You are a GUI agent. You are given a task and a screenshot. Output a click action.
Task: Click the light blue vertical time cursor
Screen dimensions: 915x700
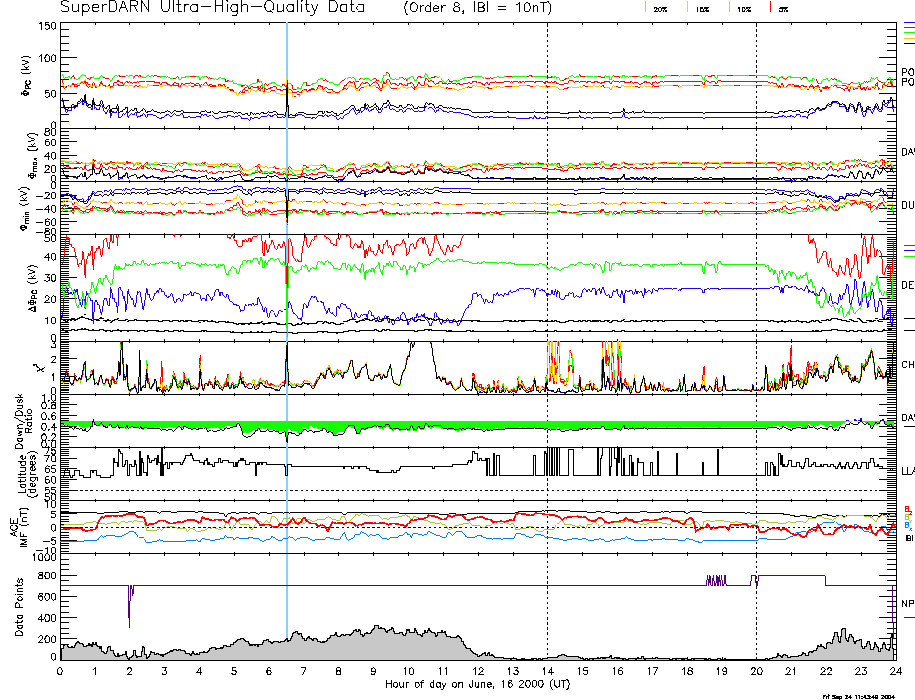[287, 300]
